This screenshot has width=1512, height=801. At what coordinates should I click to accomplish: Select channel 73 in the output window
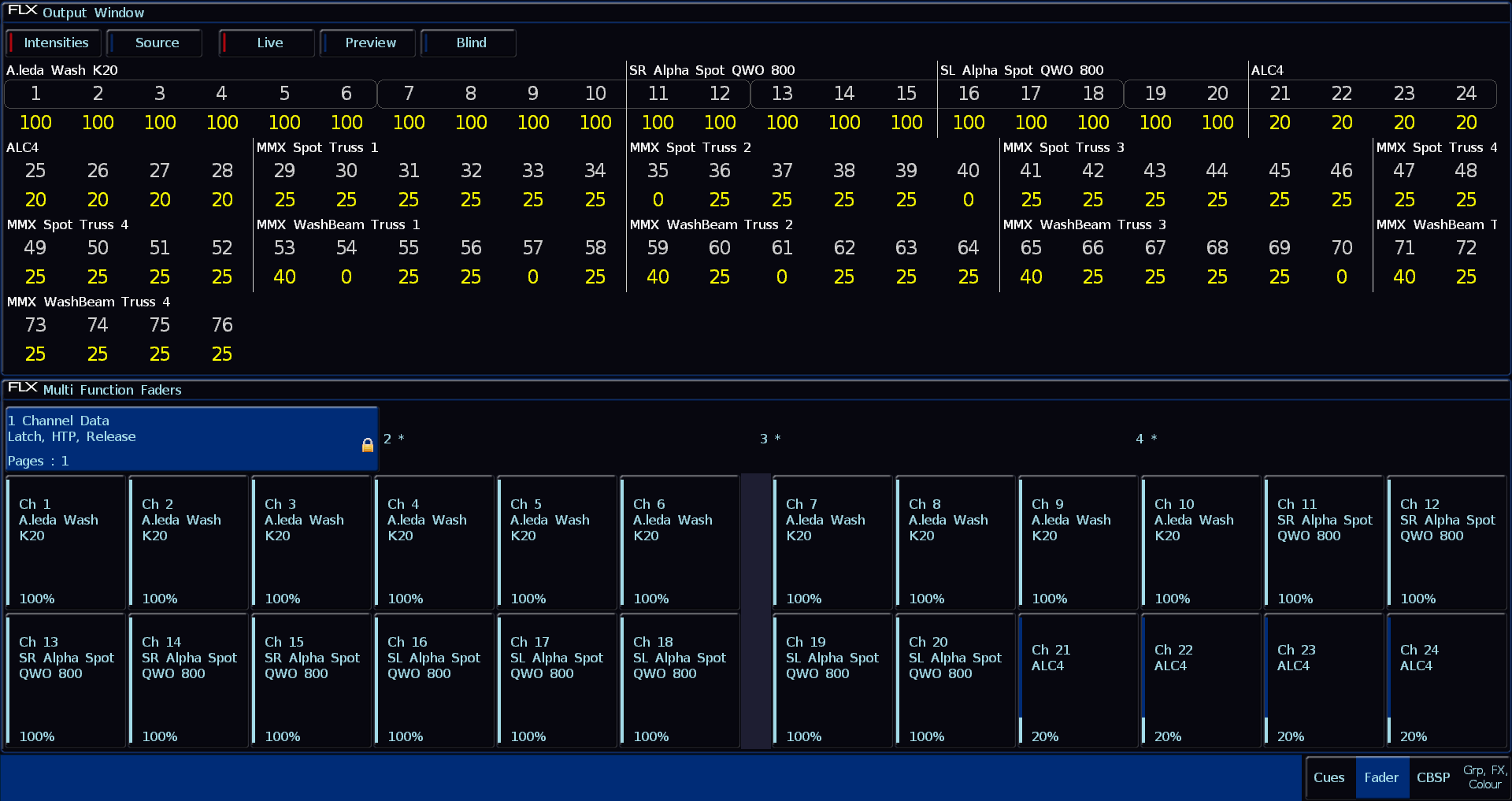[x=35, y=325]
